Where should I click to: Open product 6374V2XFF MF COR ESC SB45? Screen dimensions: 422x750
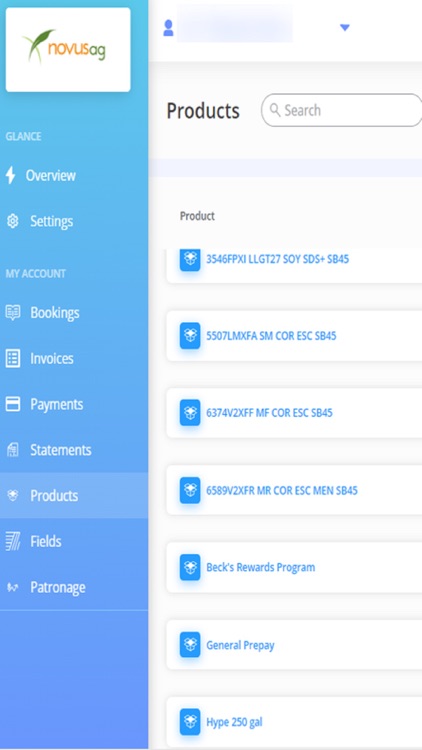269,413
